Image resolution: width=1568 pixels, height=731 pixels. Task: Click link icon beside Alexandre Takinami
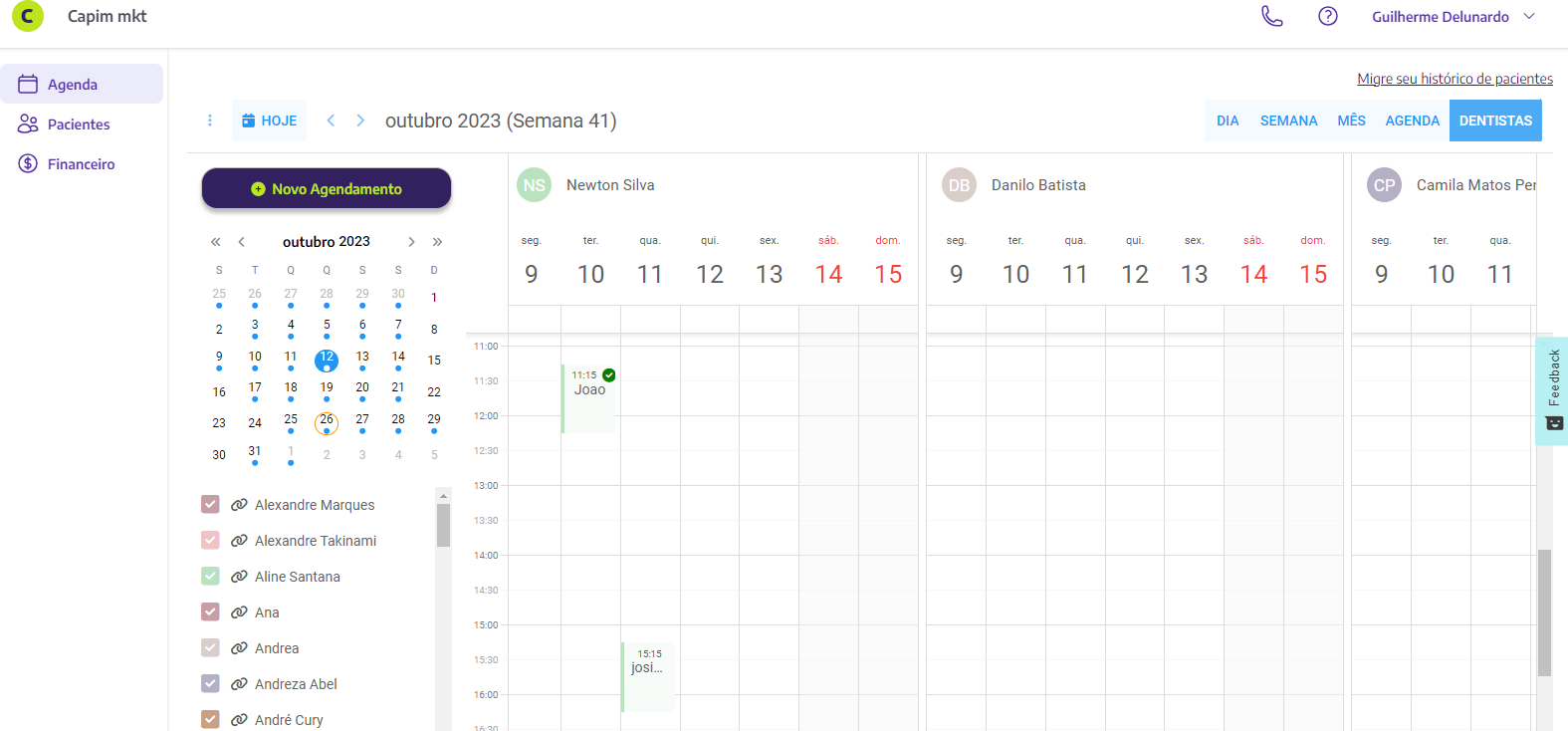point(239,541)
